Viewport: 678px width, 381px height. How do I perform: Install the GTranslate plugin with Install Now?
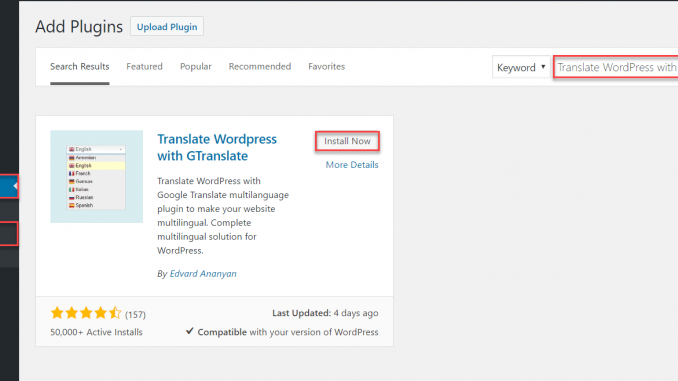point(347,141)
